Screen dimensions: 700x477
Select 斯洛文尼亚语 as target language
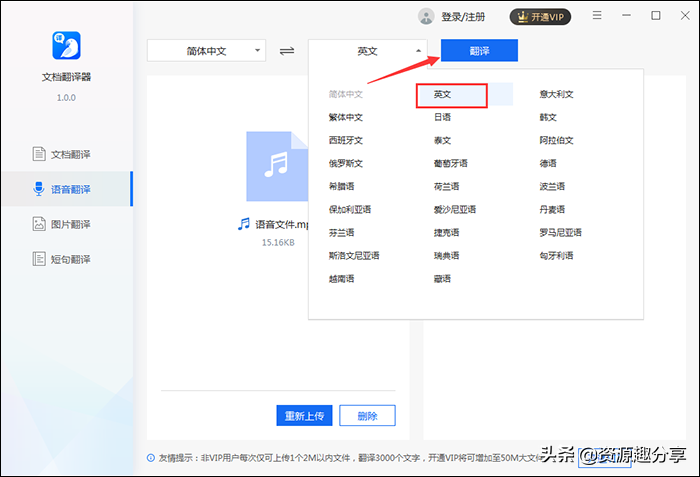tap(354, 256)
